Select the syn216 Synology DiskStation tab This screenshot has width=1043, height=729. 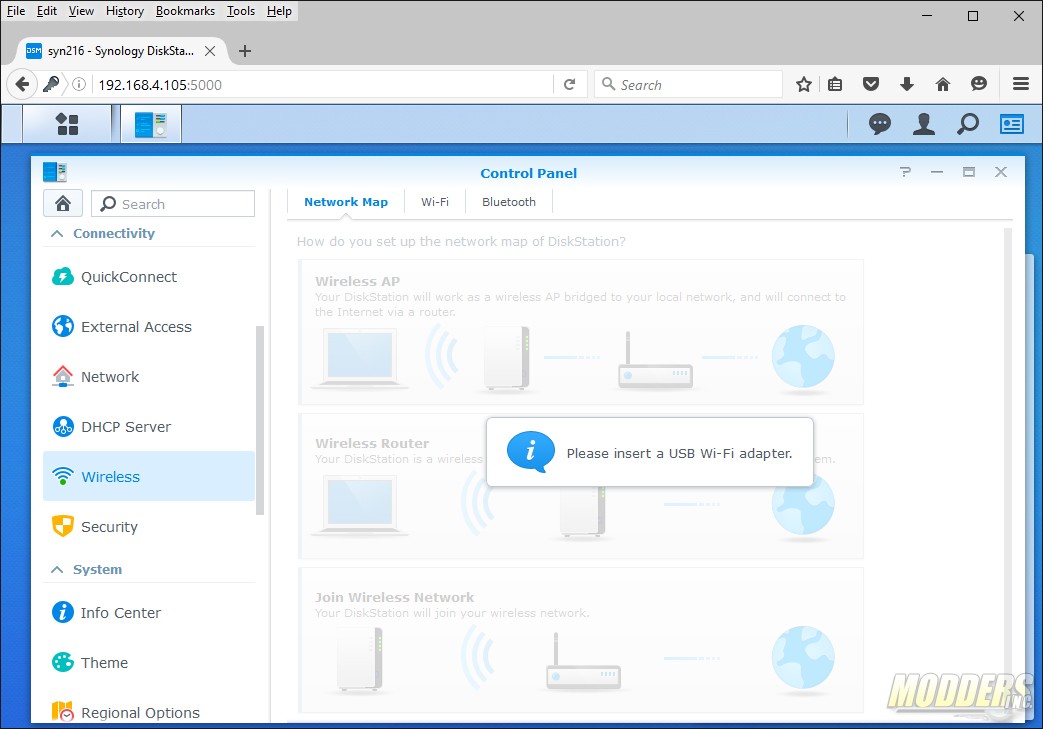120,51
